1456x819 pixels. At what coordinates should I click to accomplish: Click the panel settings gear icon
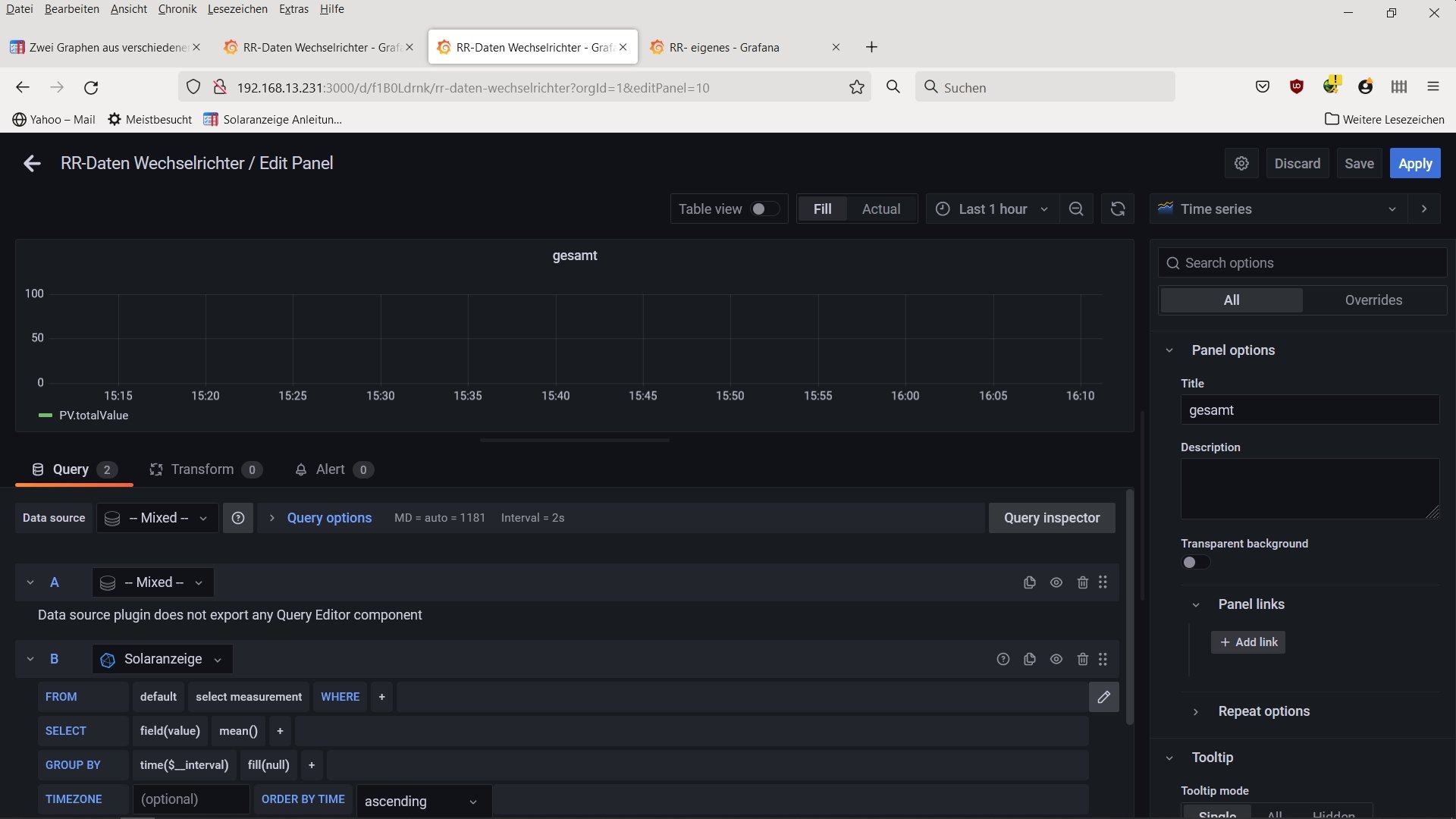click(x=1241, y=163)
